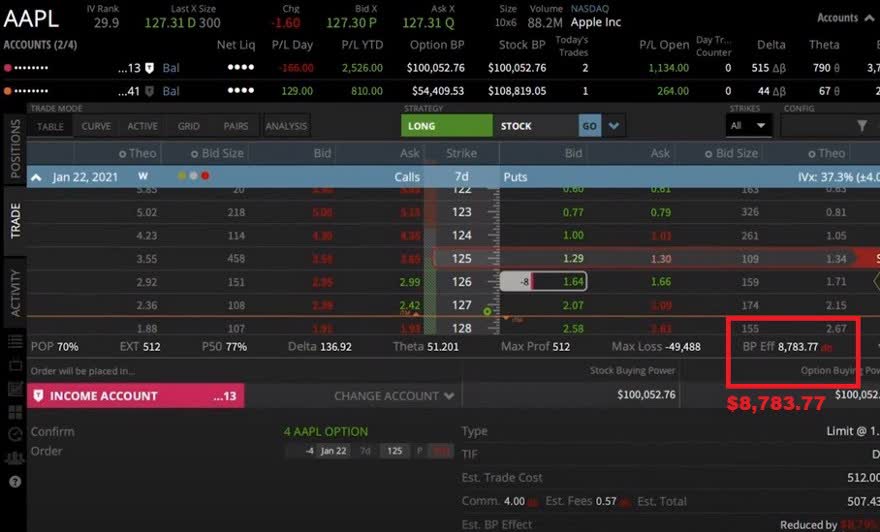Open the CONFIG dropdown field
880x532 pixels.
coord(829,126)
